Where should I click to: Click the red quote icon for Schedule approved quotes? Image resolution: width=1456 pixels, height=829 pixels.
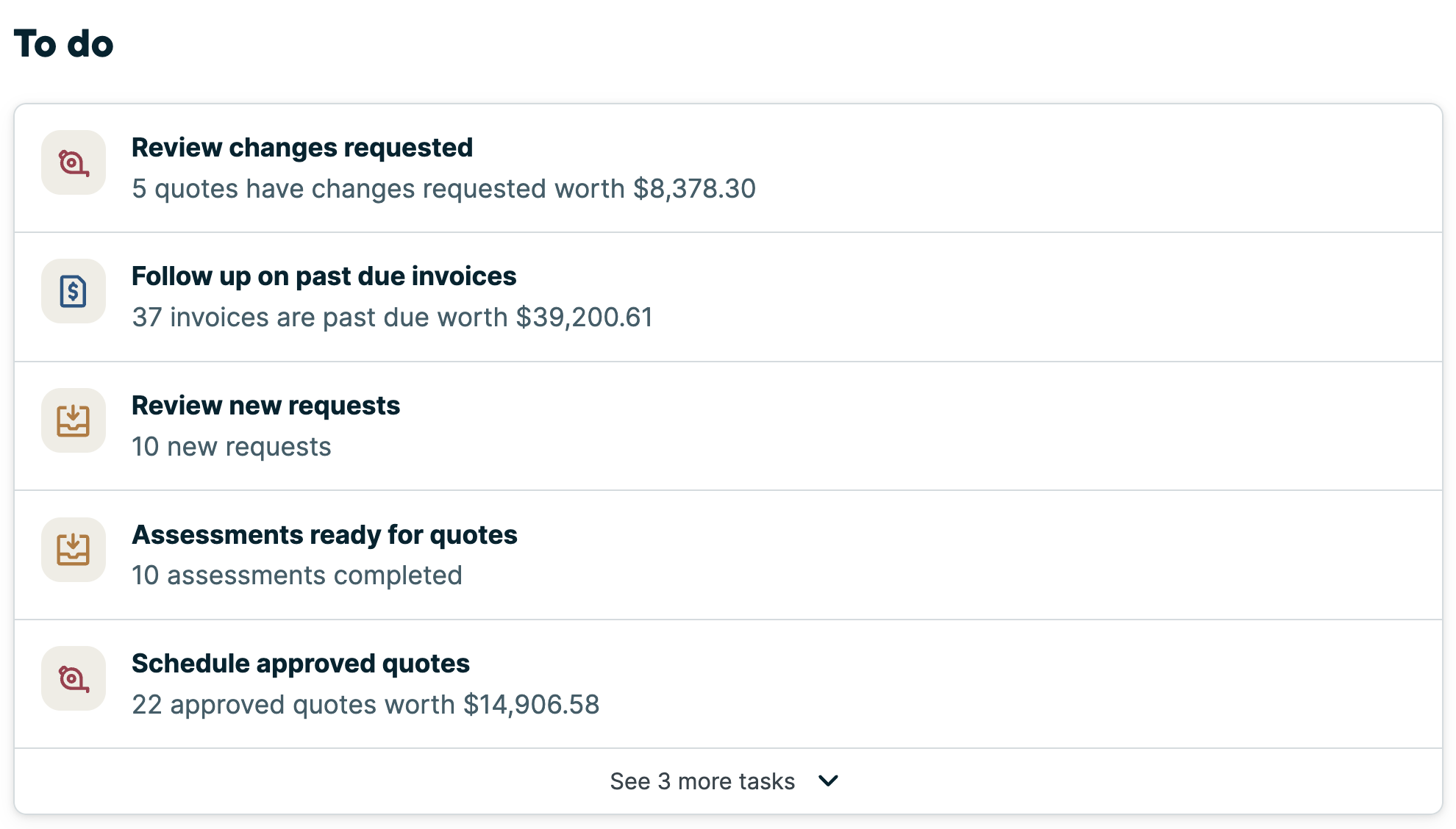(x=74, y=678)
